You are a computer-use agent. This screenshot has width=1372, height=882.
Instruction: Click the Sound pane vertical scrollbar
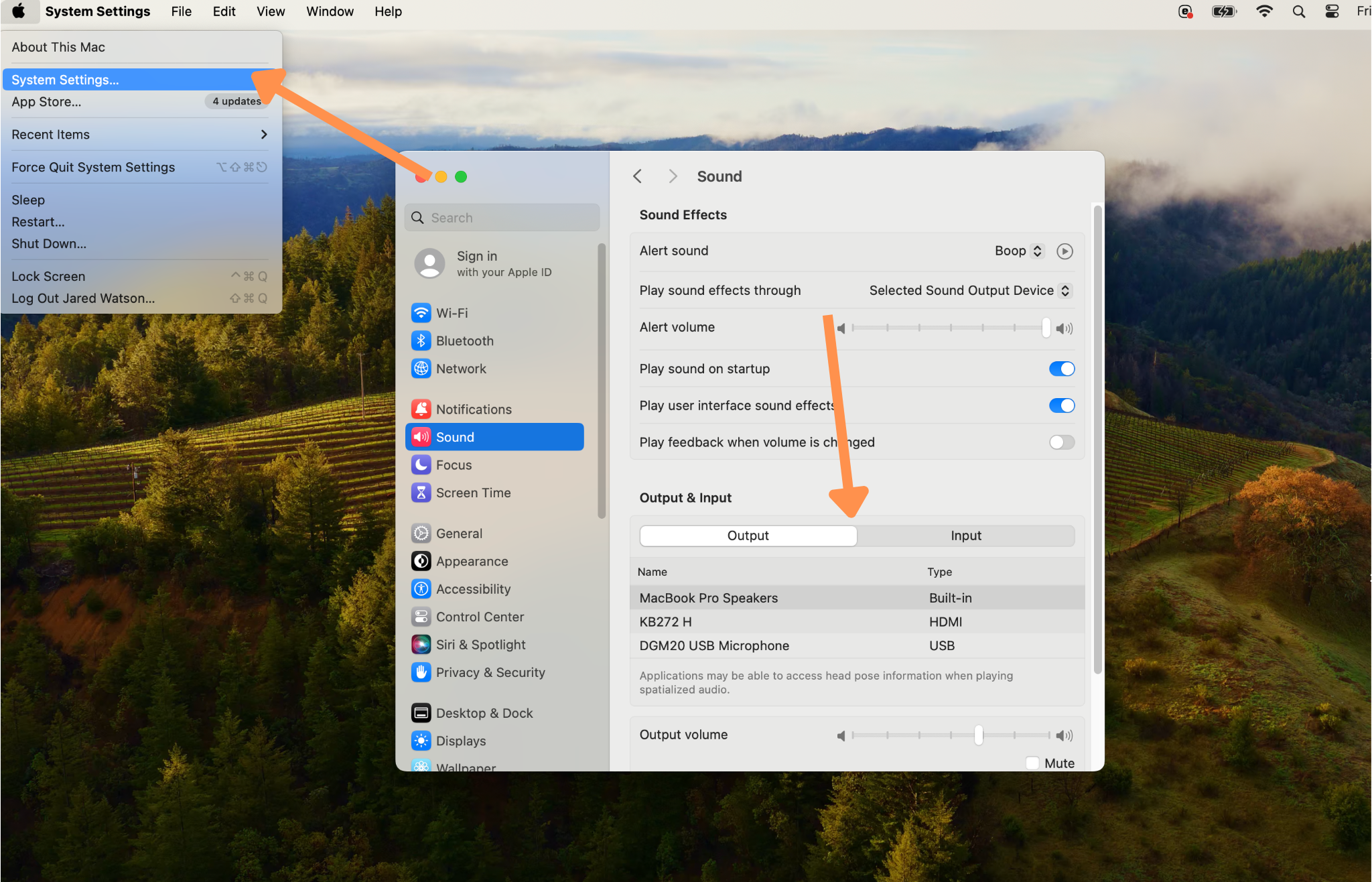[x=1097, y=439]
